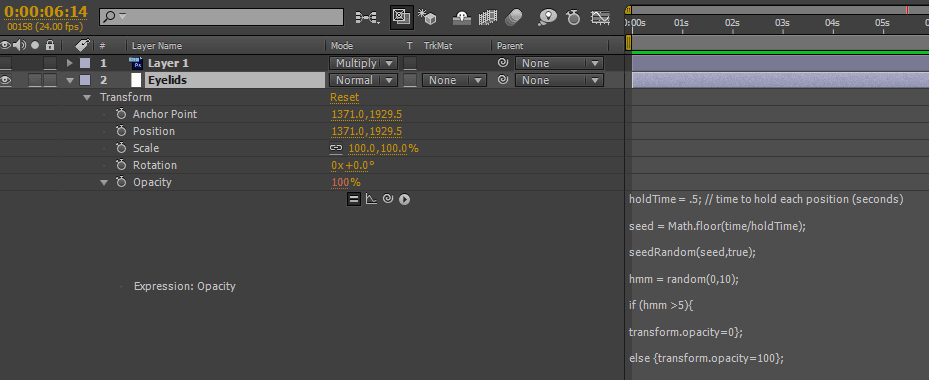Click Reset for Transform
929x380 pixels.
point(344,97)
